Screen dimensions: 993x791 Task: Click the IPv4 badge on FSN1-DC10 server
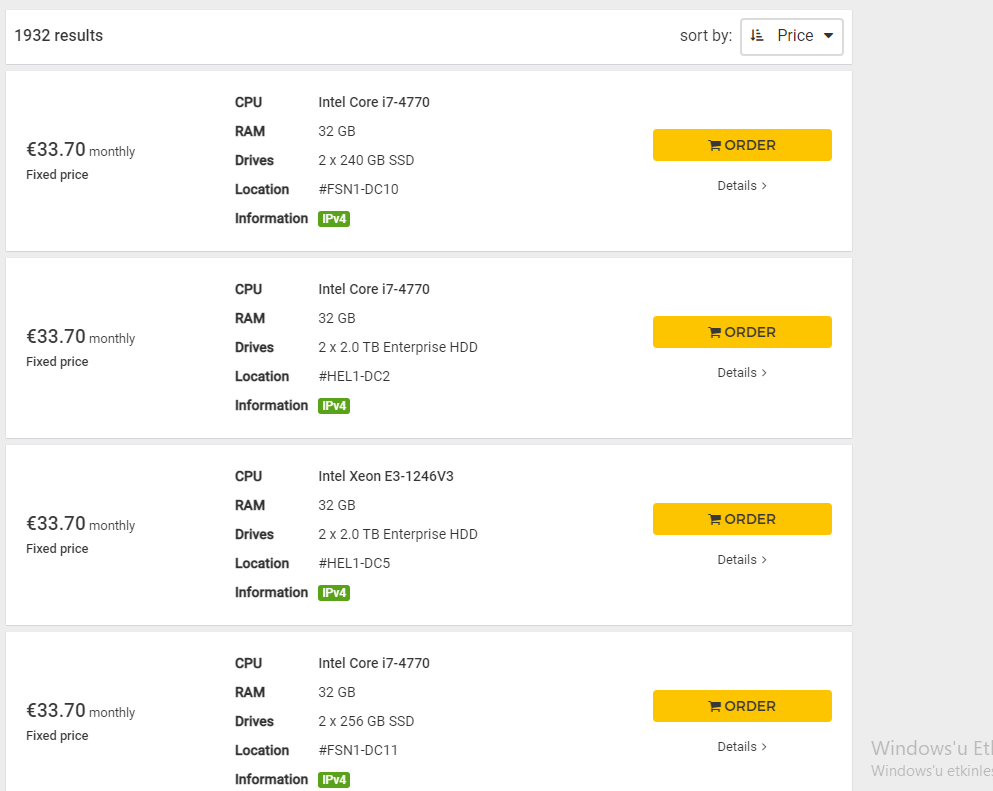[334, 218]
